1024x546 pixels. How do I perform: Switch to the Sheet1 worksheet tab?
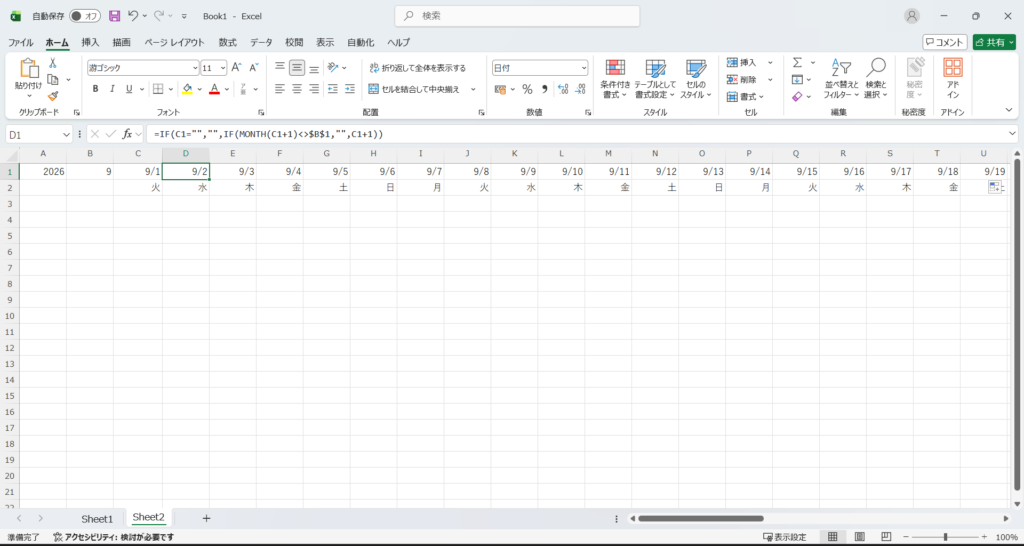[97, 519]
